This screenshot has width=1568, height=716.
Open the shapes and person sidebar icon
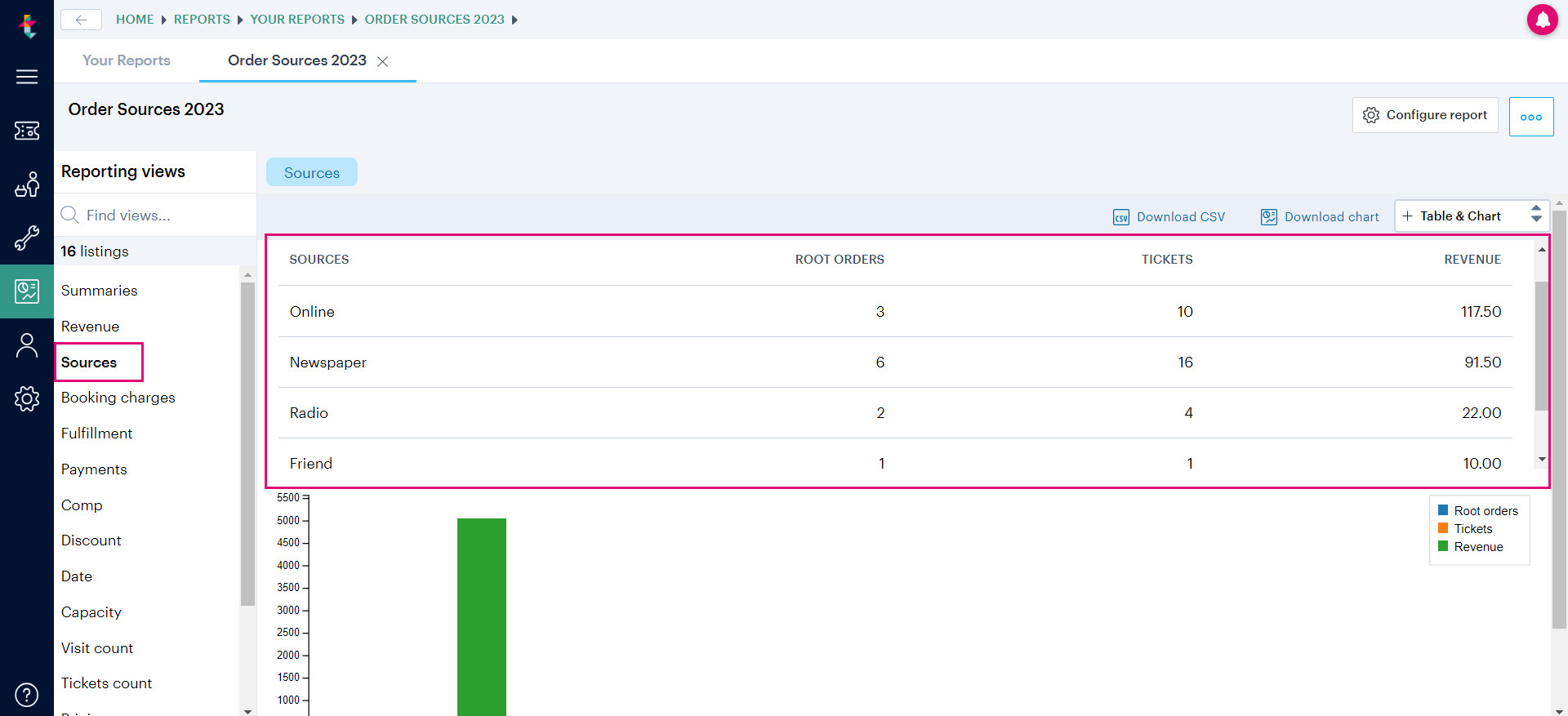coord(27,185)
